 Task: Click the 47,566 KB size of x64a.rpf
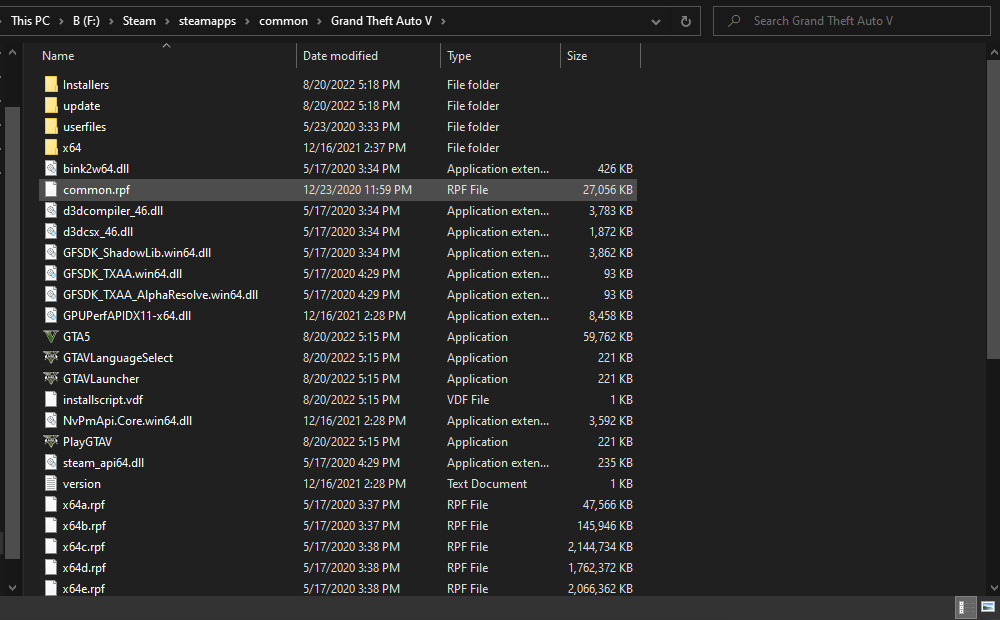tap(608, 505)
